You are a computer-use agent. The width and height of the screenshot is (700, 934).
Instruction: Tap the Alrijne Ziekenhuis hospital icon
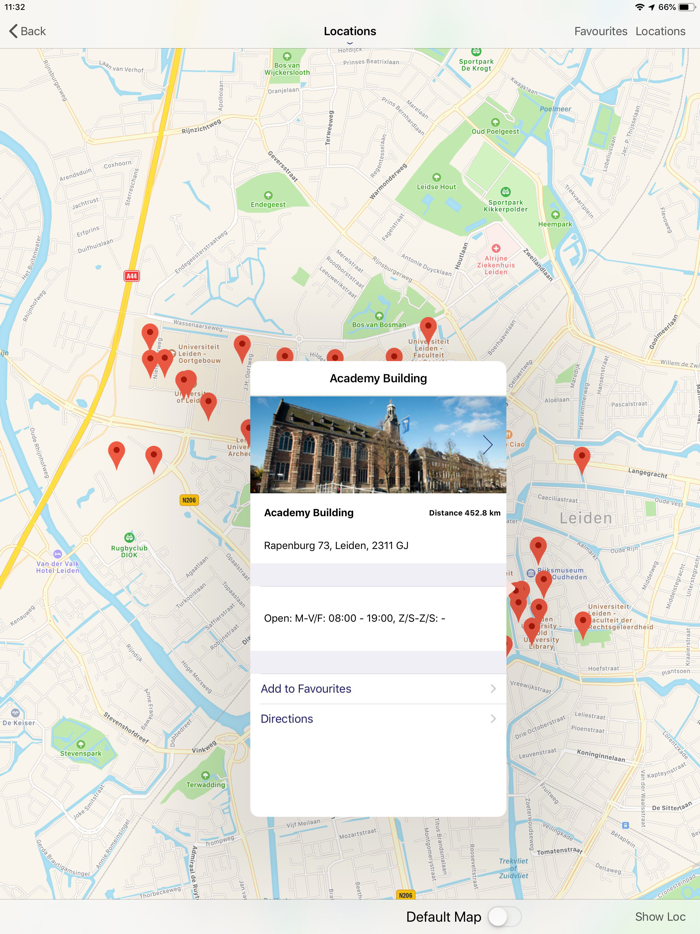coord(496,248)
